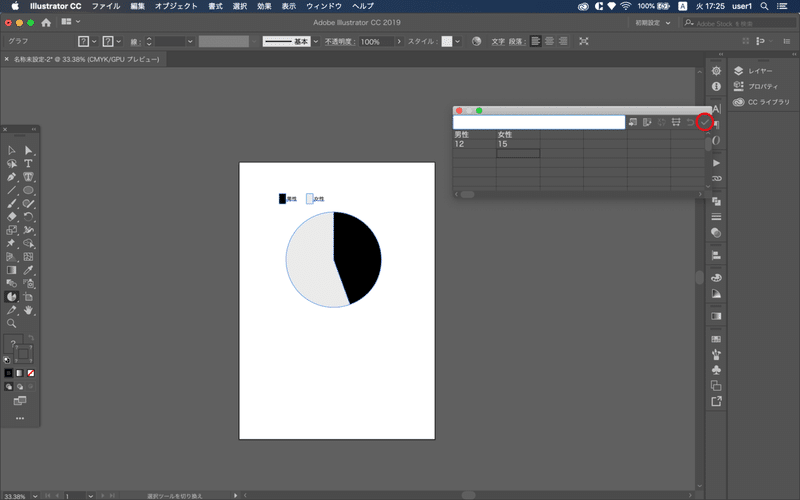Click the Transform icon in control bar
This screenshot has height=500, width=800.
584,41
